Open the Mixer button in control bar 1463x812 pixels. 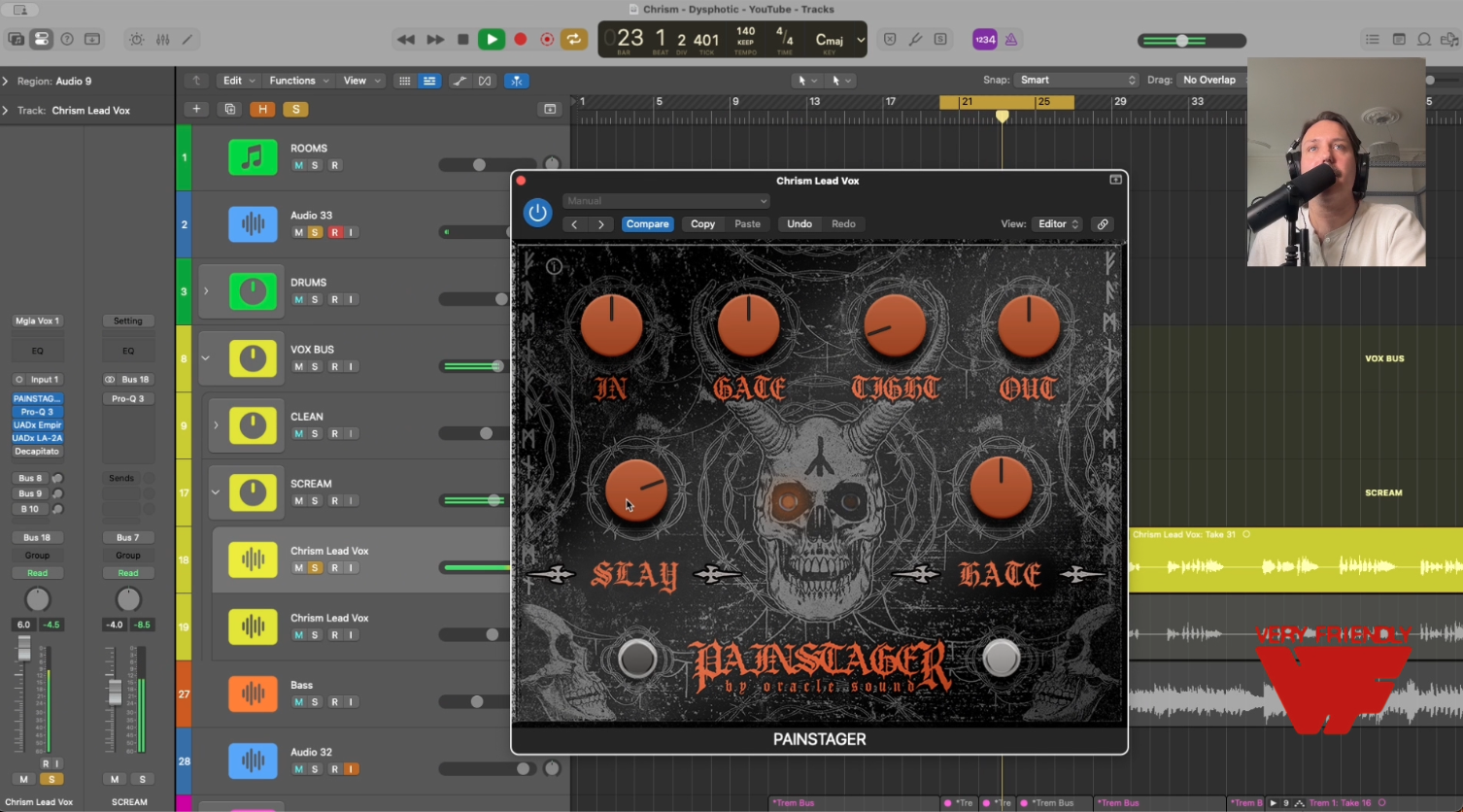coord(163,40)
